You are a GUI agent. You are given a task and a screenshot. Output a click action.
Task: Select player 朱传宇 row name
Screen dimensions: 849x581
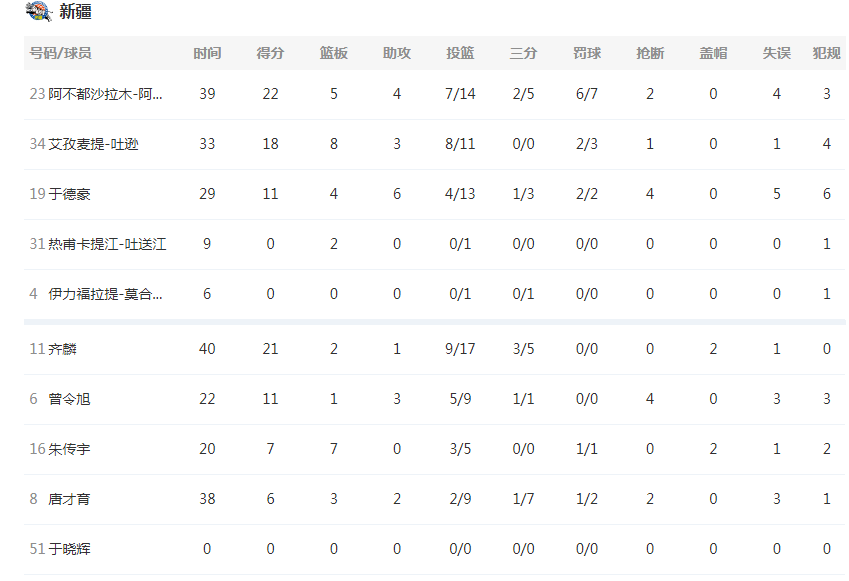(69, 449)
